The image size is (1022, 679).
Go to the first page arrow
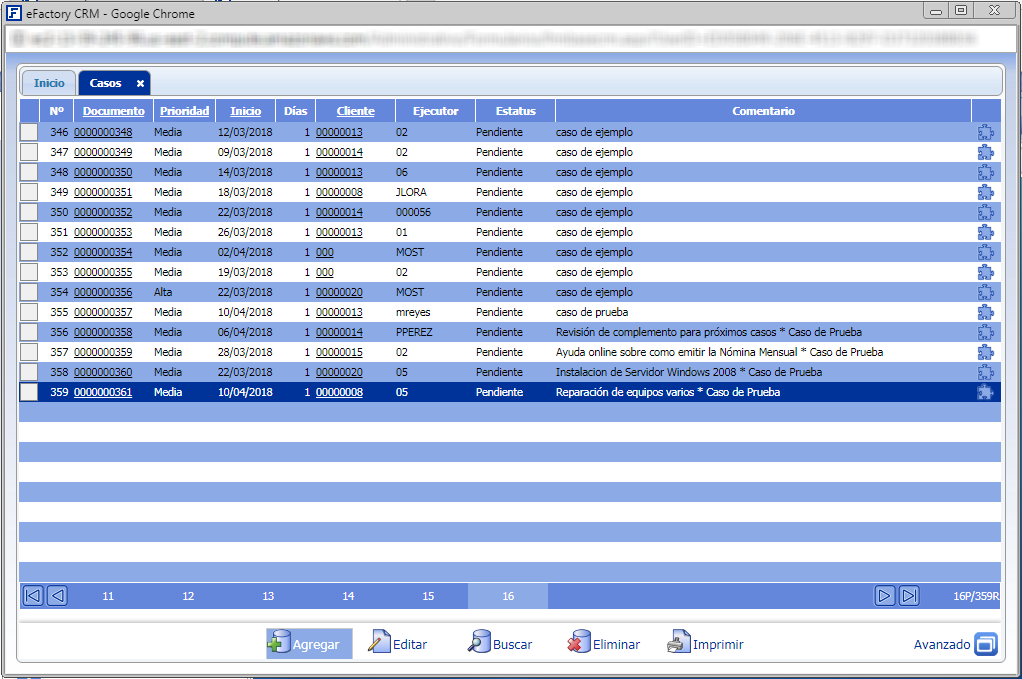coord(33,596)
